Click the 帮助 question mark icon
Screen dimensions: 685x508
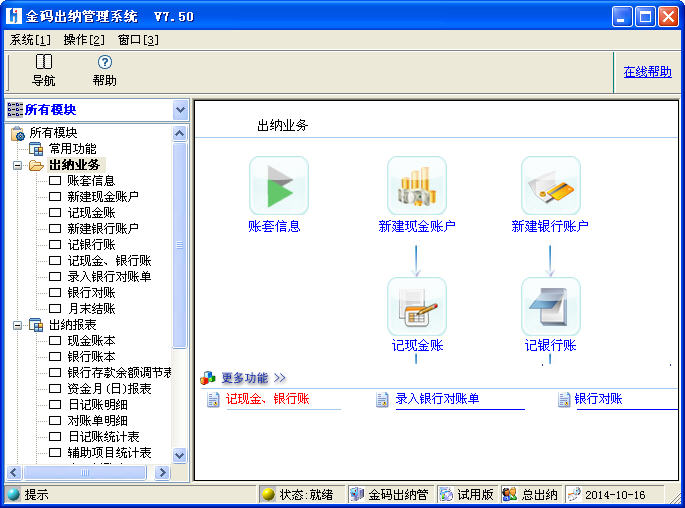(x=105, y=62)
